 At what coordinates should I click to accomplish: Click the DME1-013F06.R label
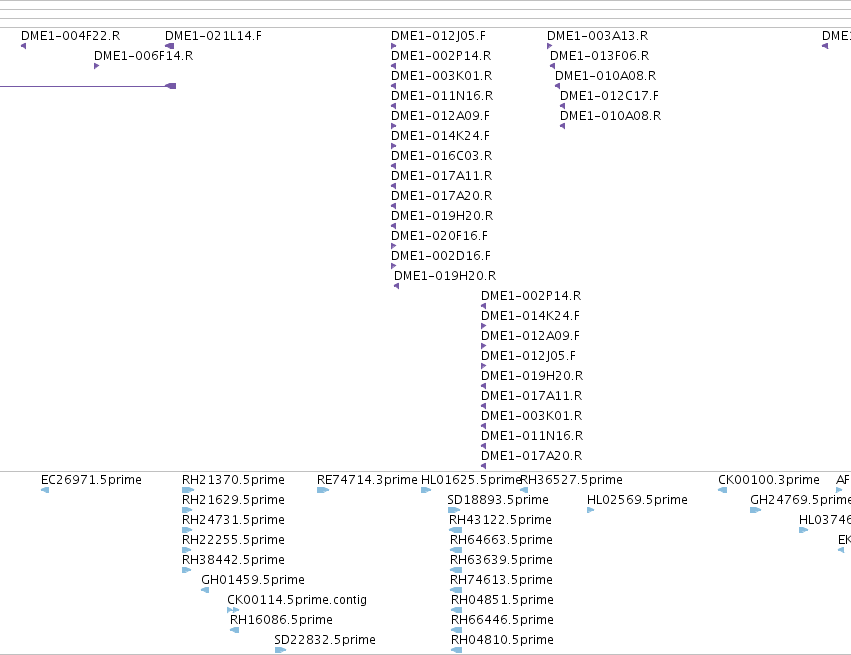(x=600, y=56)
